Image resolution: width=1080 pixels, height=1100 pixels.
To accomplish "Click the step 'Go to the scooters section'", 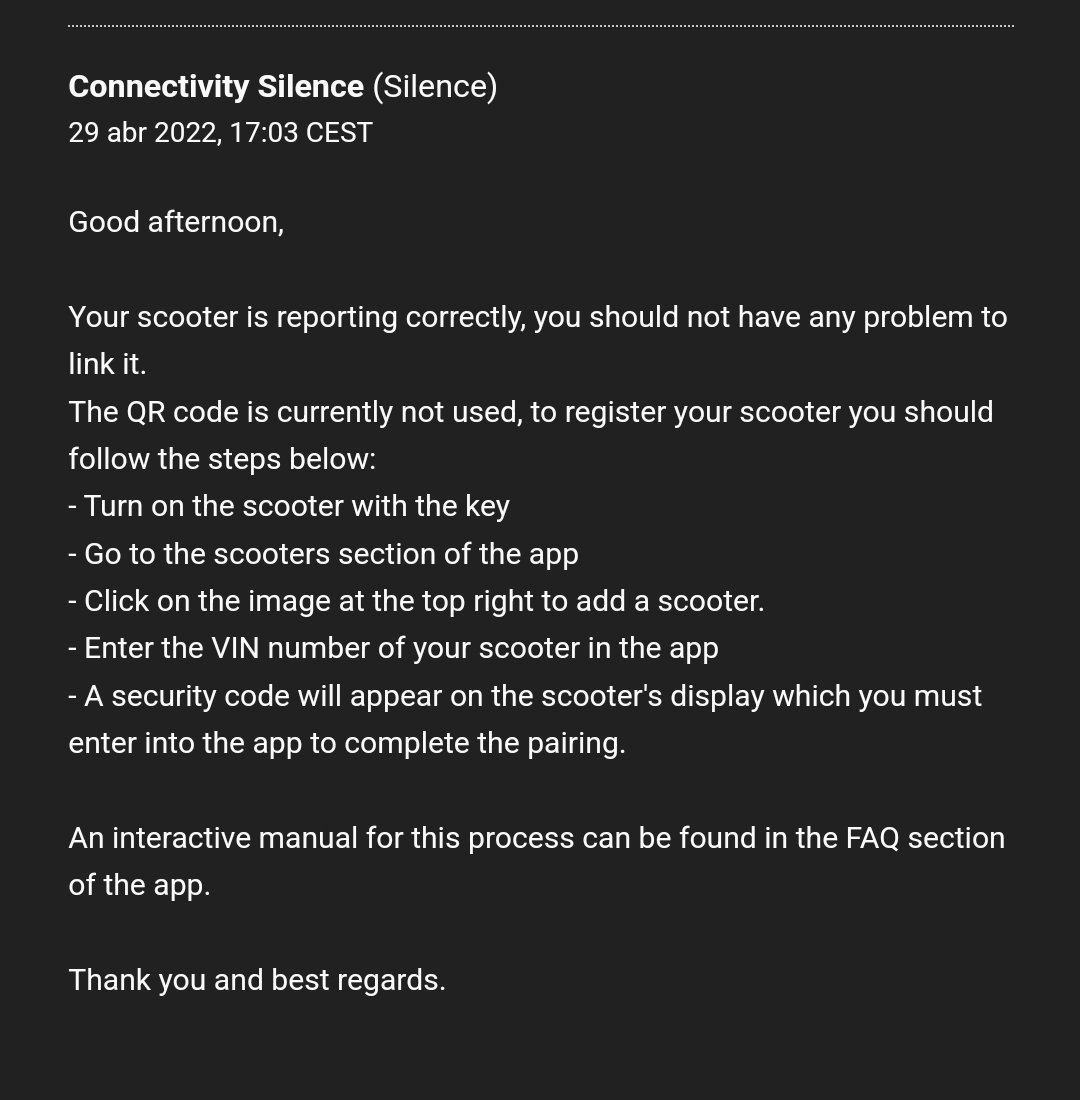I will pos(323,554).
